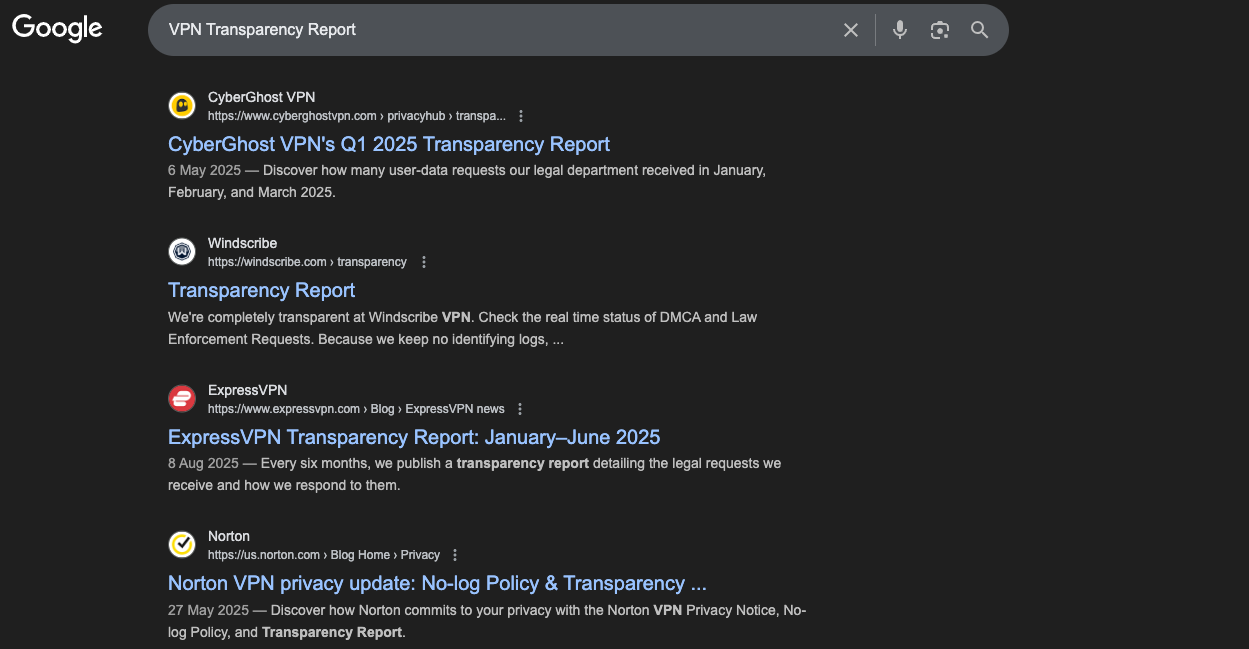Viewport: 1249px width, 649px height.
Task: Click the Google logo
Action: pos(56,28)
